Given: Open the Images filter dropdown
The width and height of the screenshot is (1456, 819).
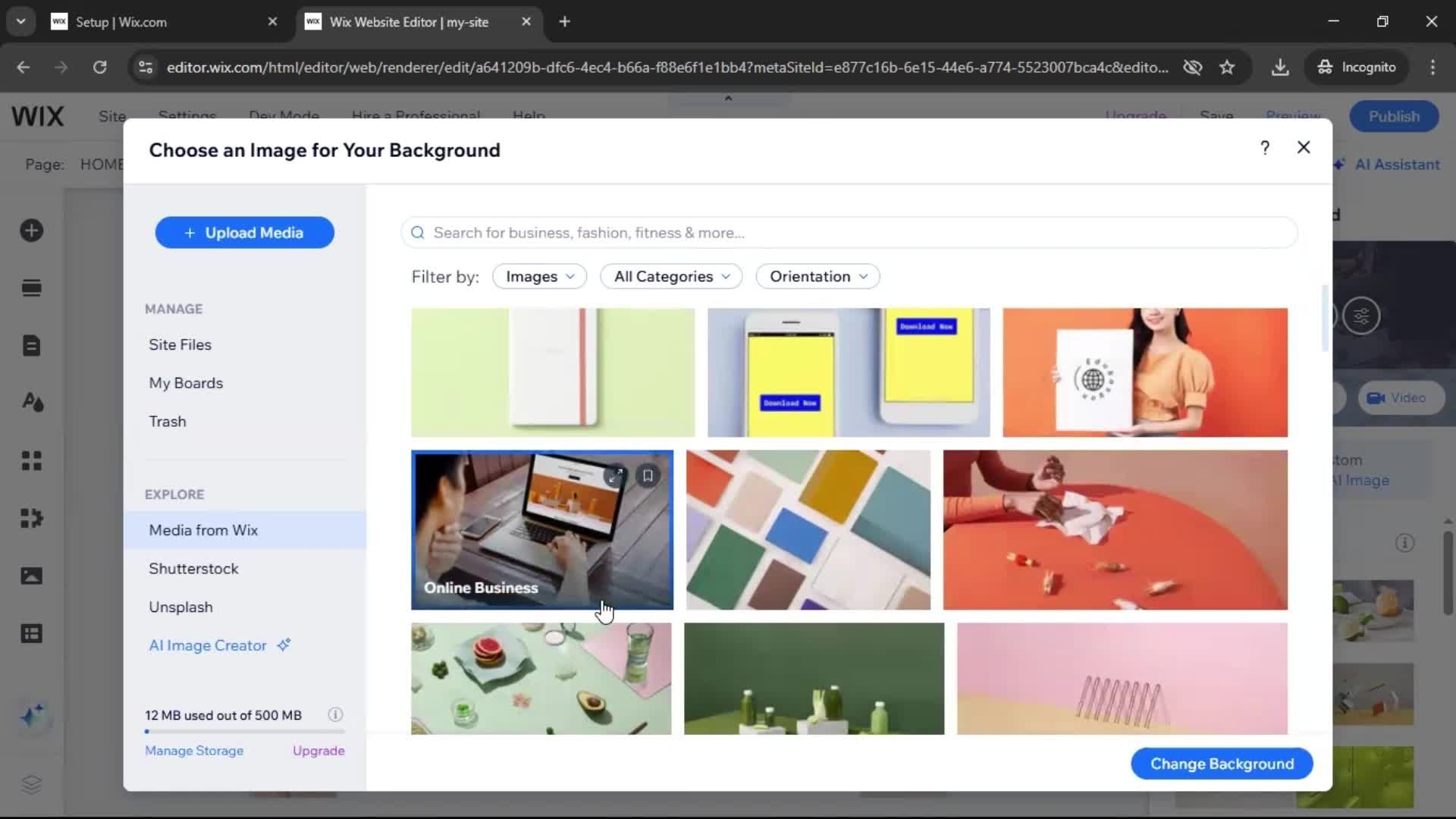Looking at the screenshot, I should (x=539, y=277).
